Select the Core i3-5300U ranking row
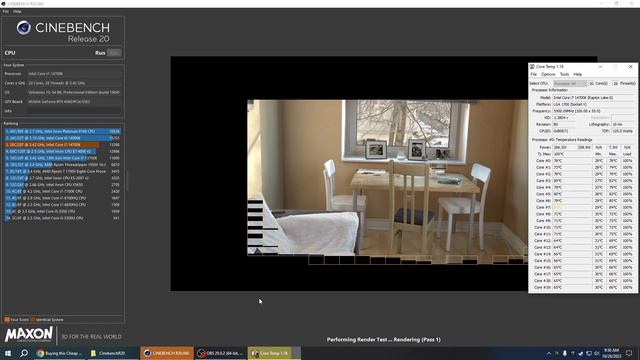The image size is (640, 360). (x=62, y=218)
